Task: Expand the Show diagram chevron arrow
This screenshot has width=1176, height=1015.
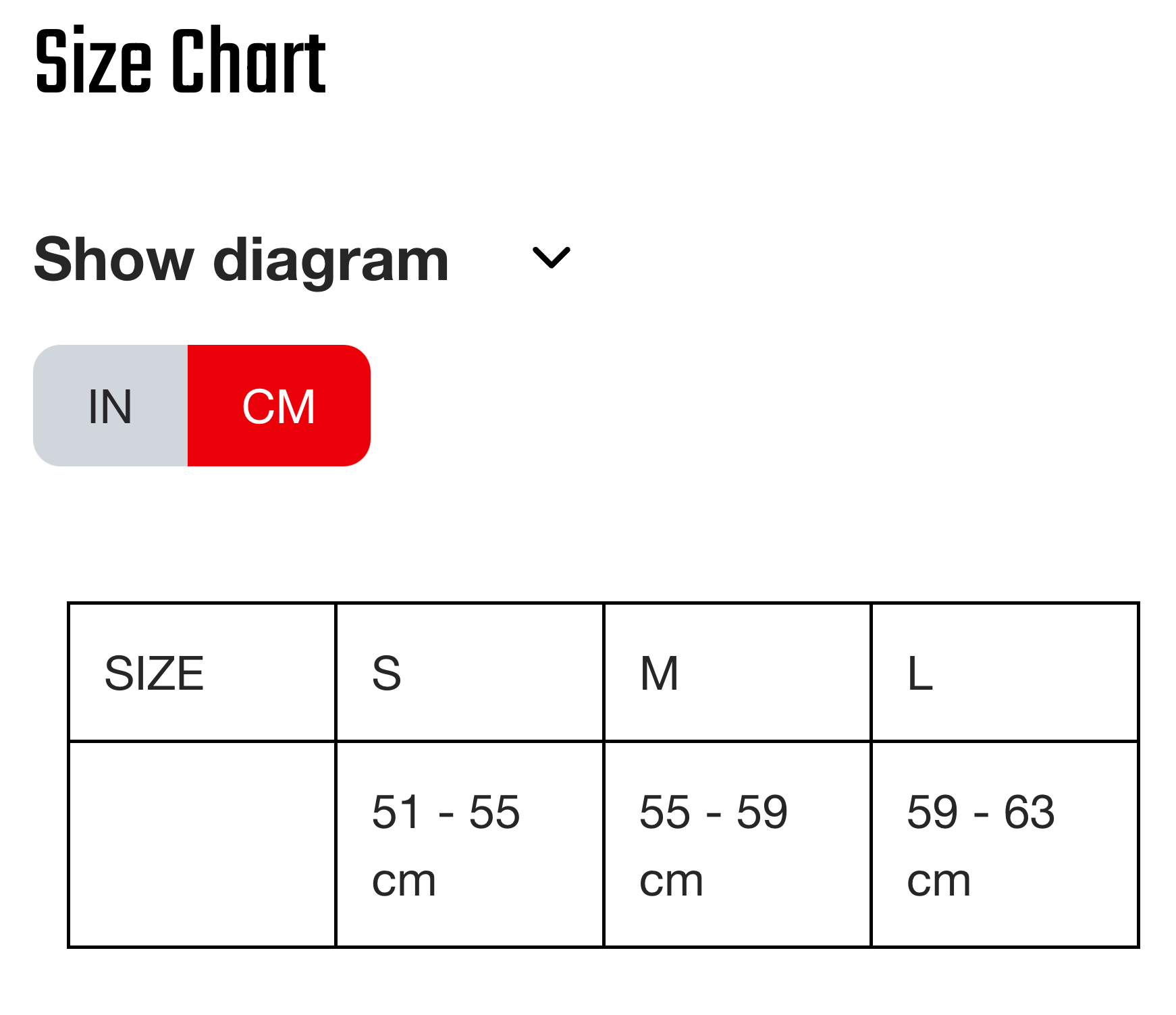Action: coord(551,258)
